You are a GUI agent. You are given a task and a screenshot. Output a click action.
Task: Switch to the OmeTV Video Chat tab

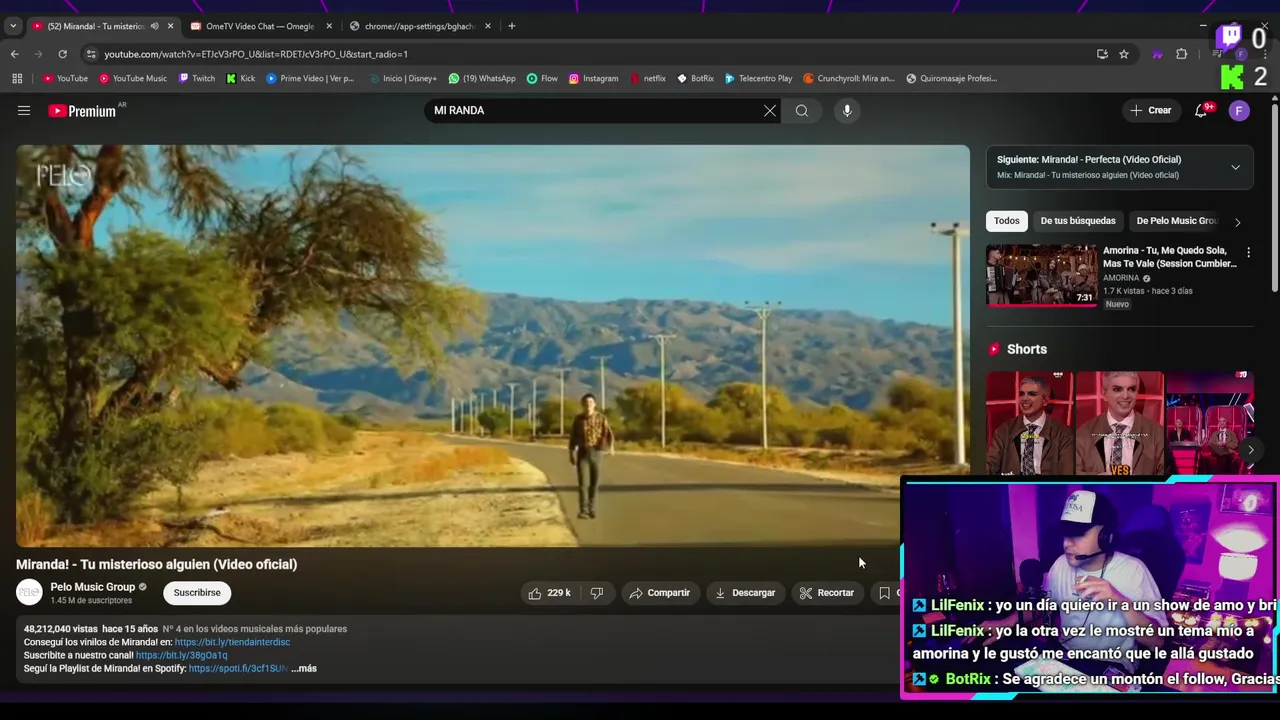259,26
